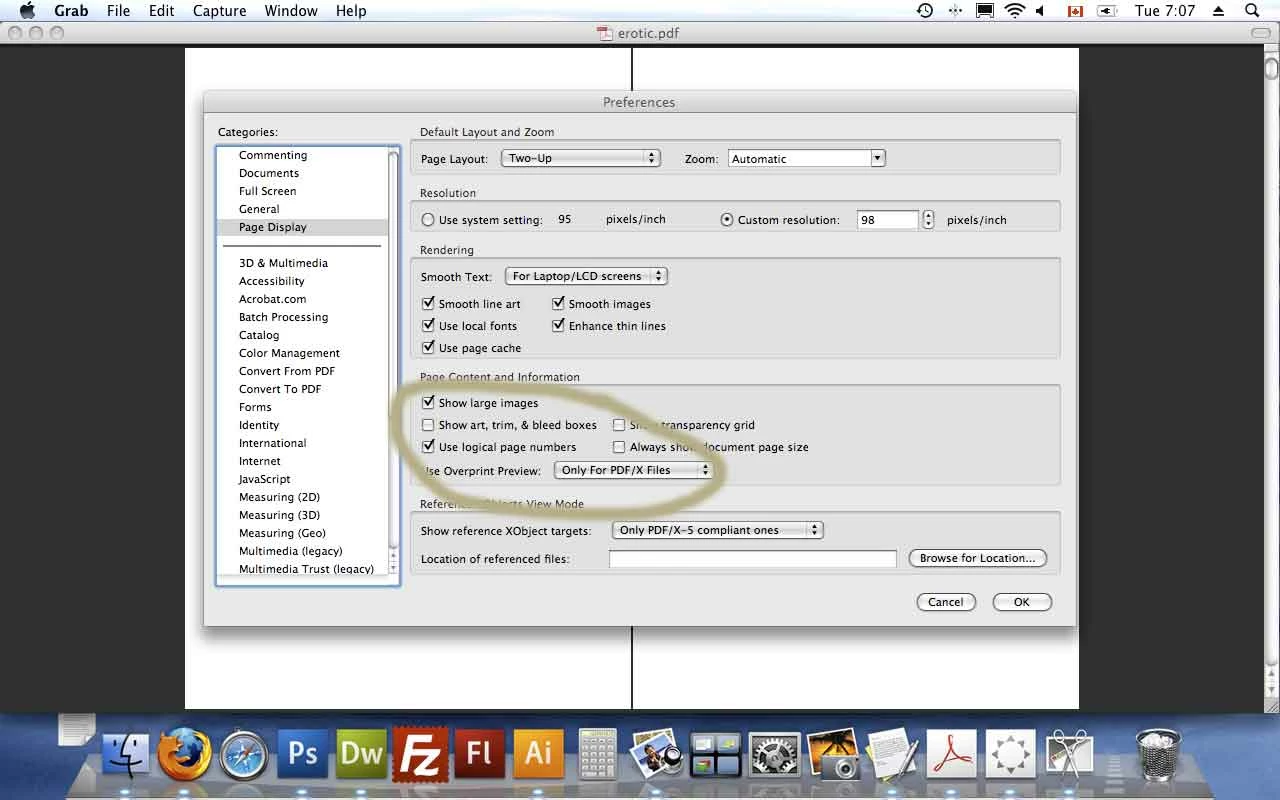1280x800 pixels.
Task: Click the Location of referenced files field
Action: click(753, 559)
